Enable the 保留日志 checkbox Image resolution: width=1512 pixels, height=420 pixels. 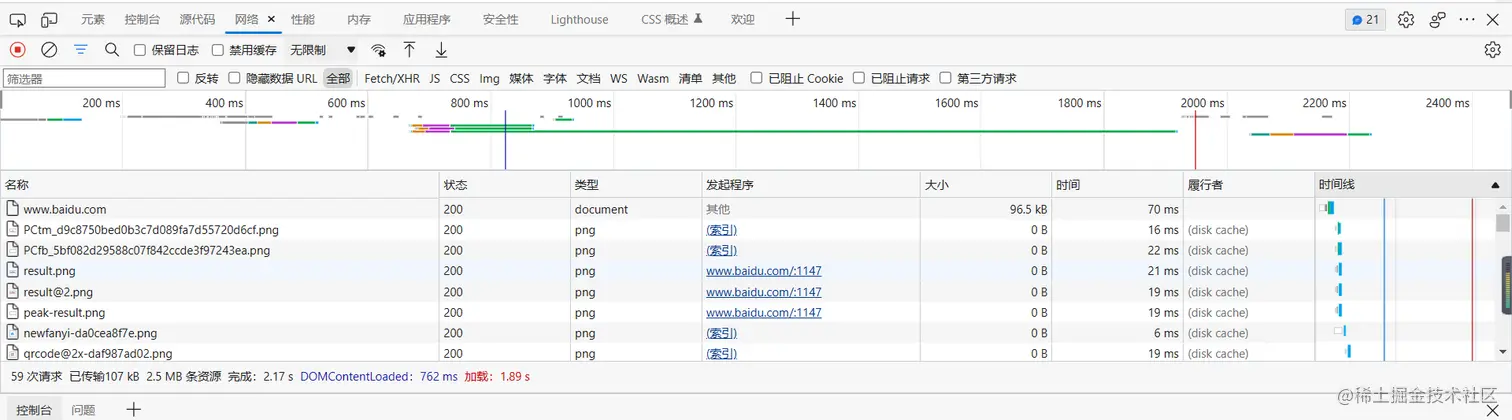140,50
